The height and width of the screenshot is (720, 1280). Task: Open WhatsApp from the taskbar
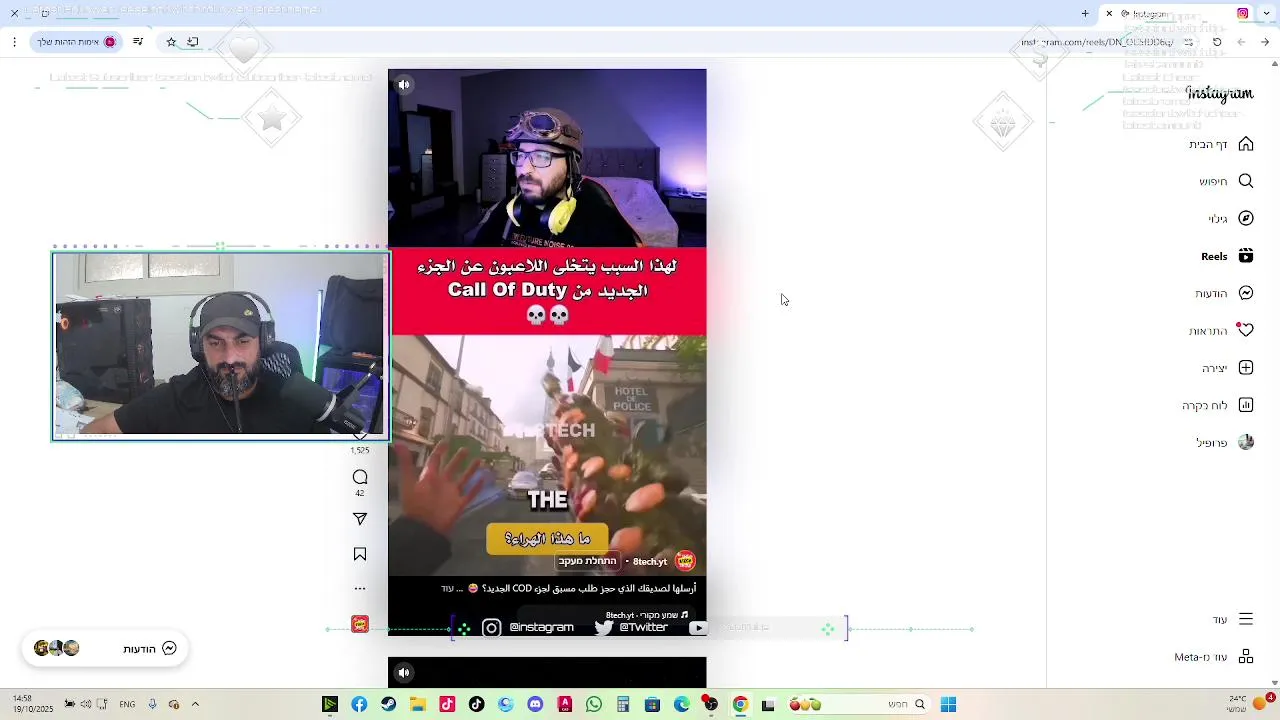pyautogui.click(x=594, y=705)
